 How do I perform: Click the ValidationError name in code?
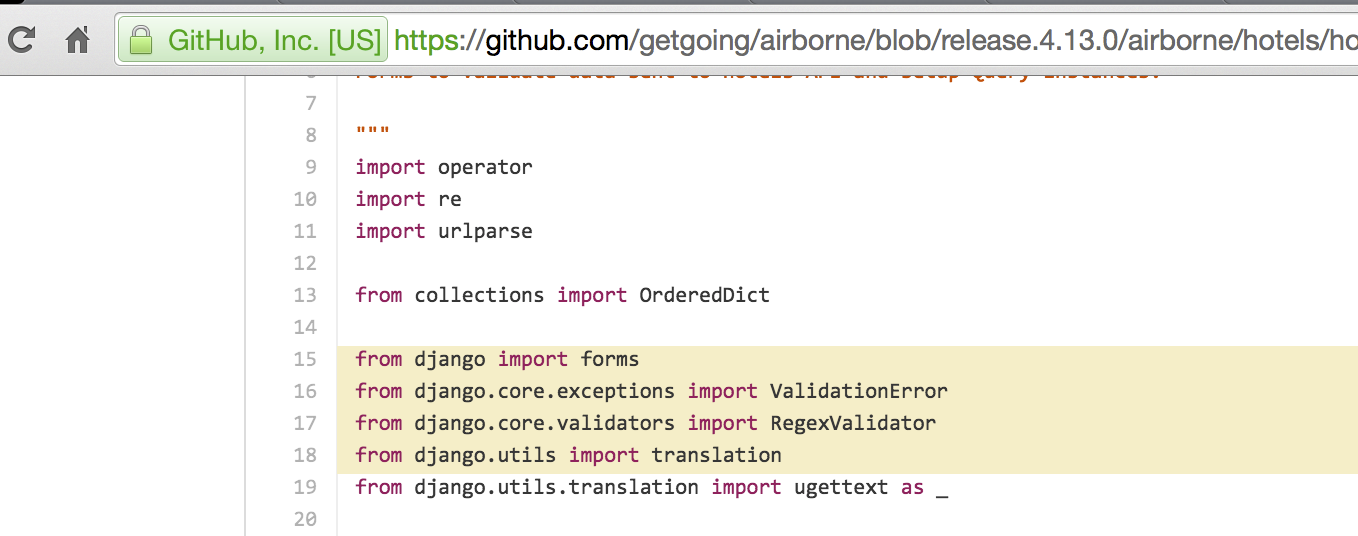tap(858, 391)
